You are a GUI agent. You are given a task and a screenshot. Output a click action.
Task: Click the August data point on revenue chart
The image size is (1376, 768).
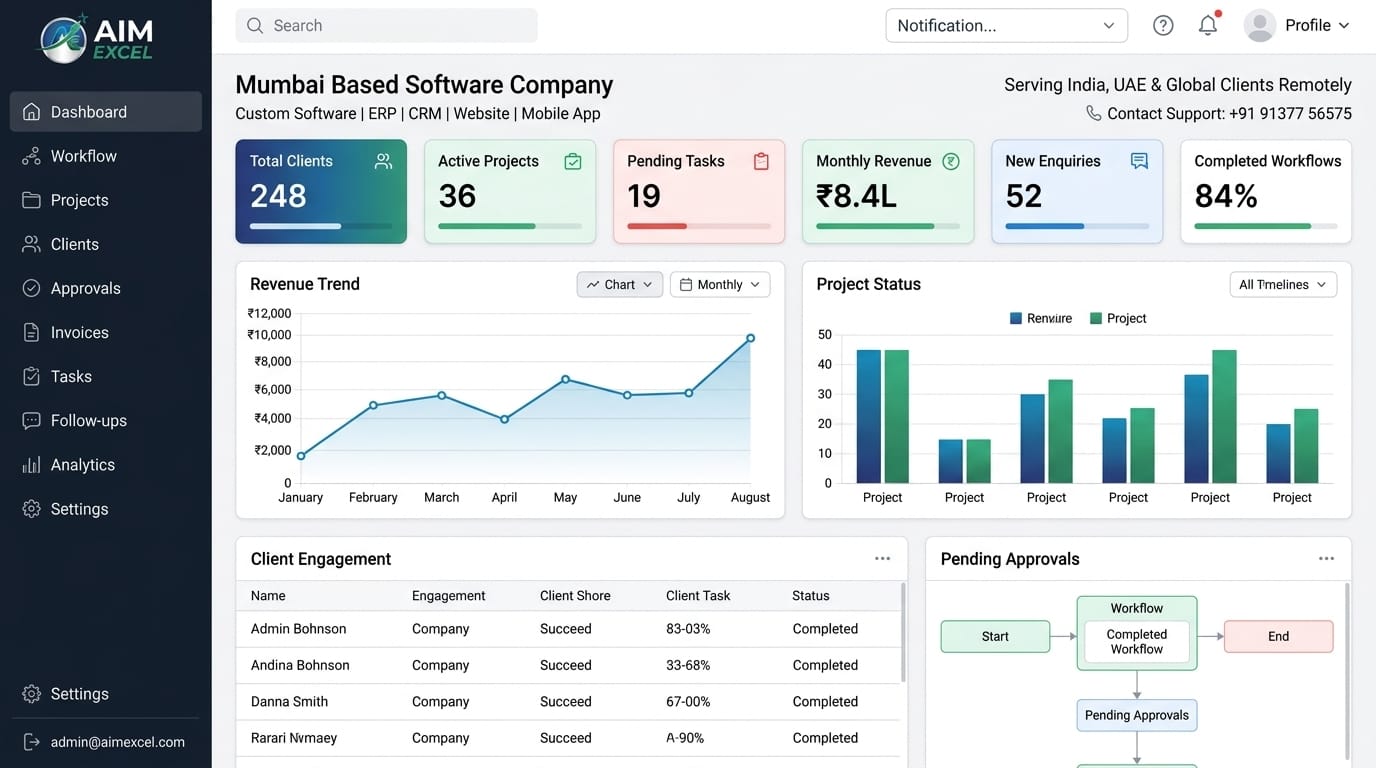[750, 338]
